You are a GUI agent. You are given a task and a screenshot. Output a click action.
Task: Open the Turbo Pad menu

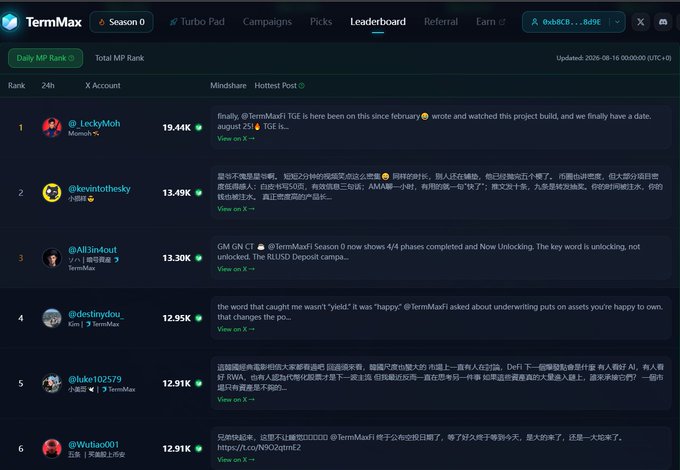[197, 22]
